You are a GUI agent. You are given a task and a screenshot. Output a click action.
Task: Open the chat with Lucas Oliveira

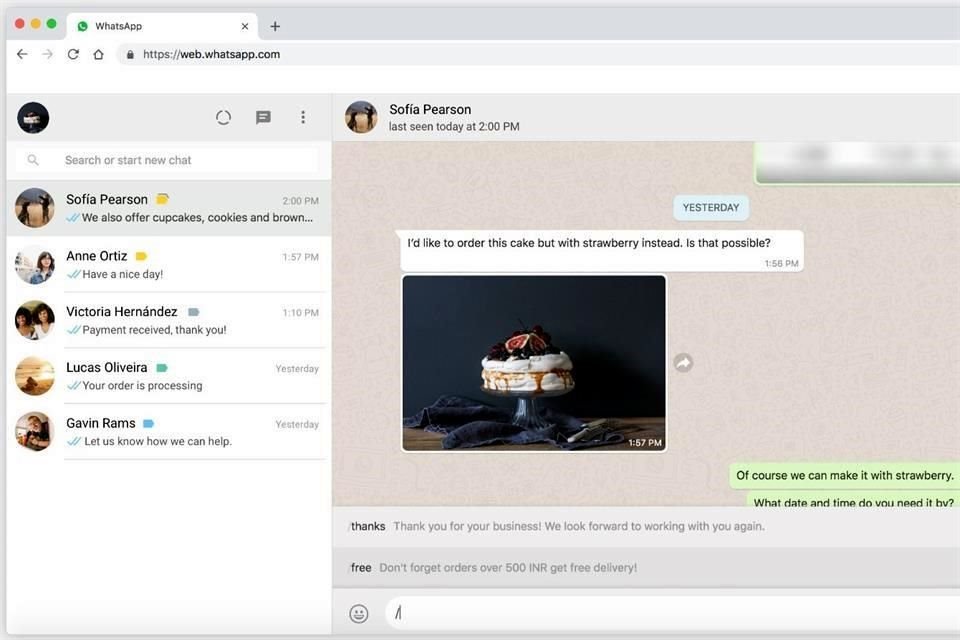(x=165, y=375)
